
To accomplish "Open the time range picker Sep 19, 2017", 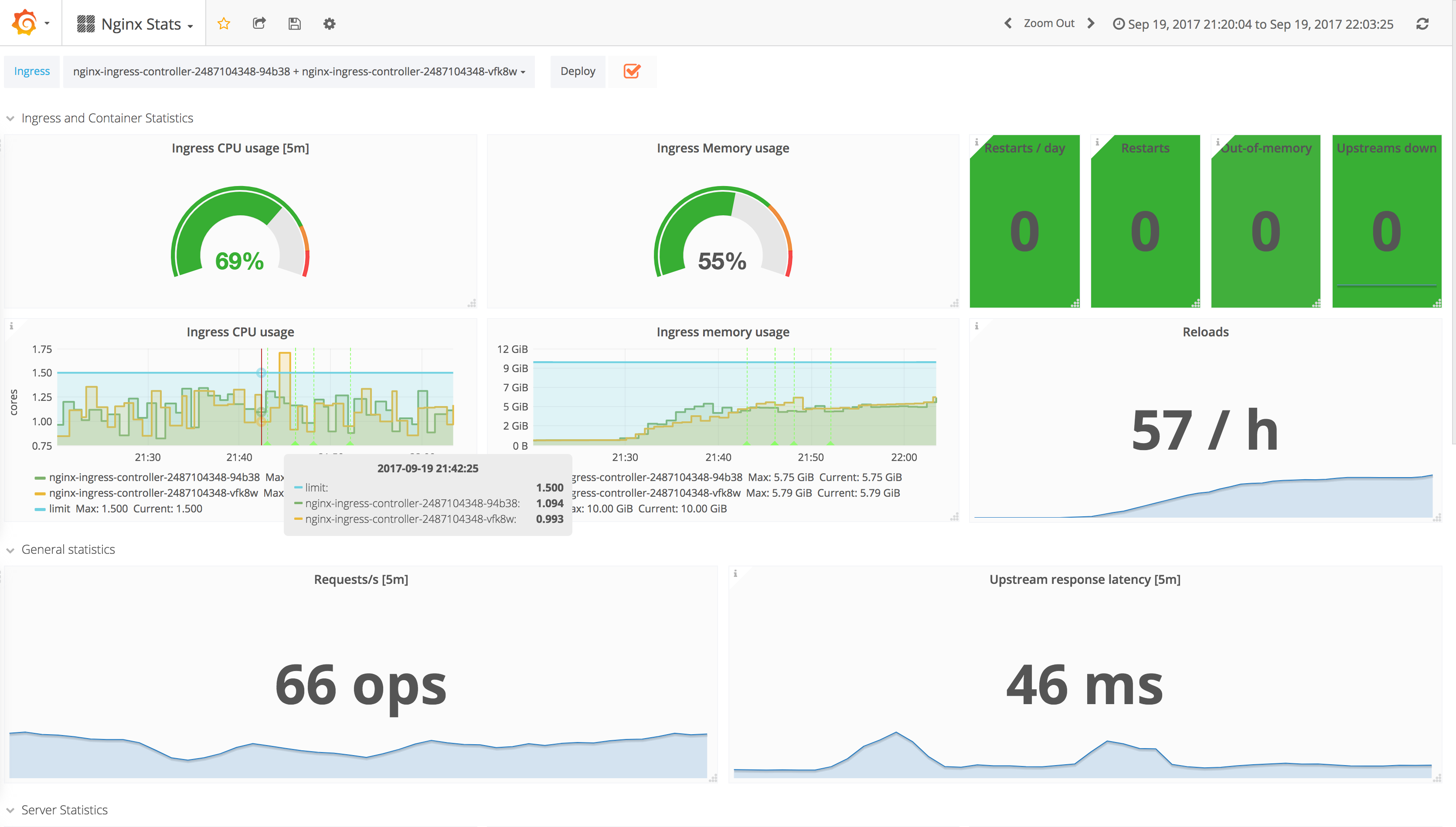I will tap(1252, 24).
